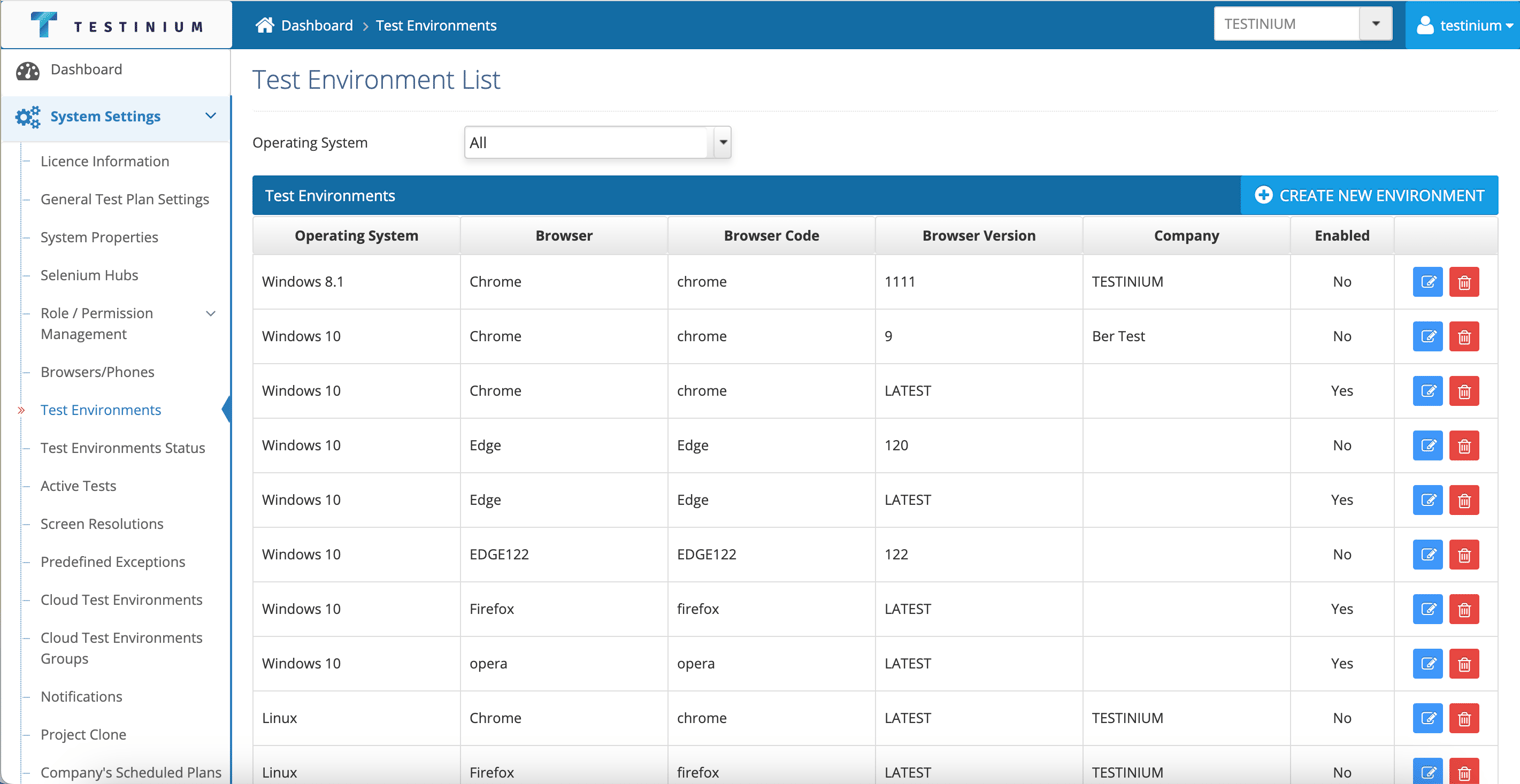The height and width of the screenshot is (784, 1520).
Task: Delete the Windows 10 Firefox environment
Action: pyautogui.click(x=1464, y=609)
